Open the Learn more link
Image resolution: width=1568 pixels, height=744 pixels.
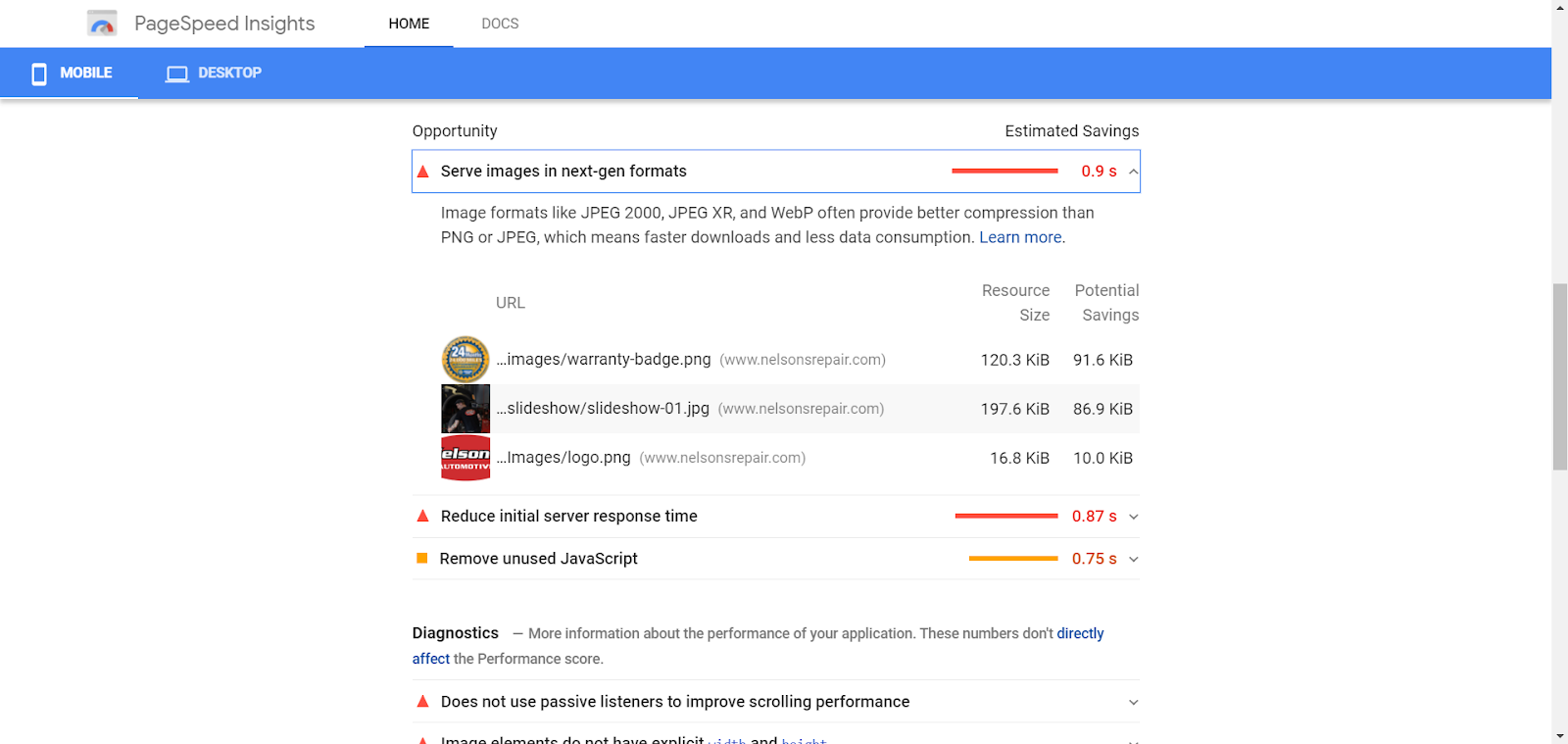[x=1020, y=237]
